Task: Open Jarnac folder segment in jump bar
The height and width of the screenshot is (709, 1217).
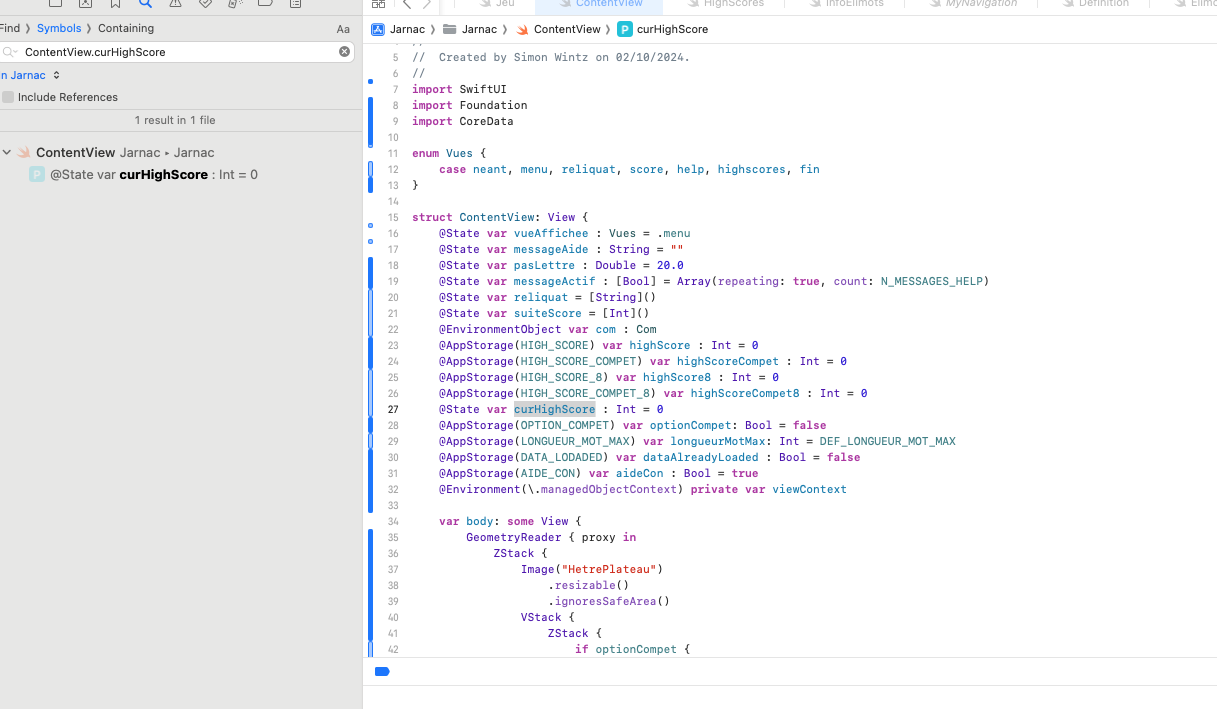Action: (479, 29)
